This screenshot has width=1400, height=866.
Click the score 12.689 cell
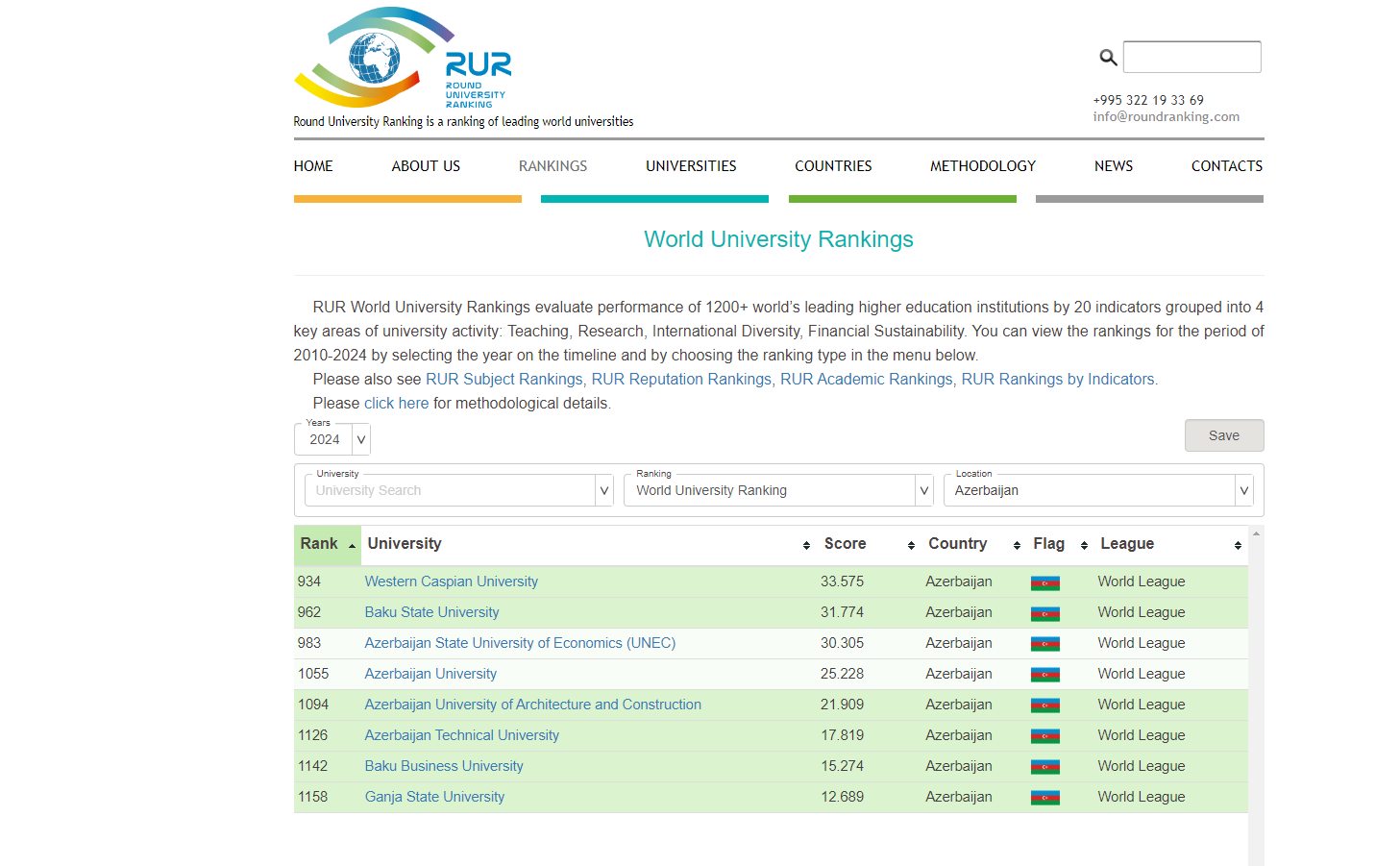(842, 797)
